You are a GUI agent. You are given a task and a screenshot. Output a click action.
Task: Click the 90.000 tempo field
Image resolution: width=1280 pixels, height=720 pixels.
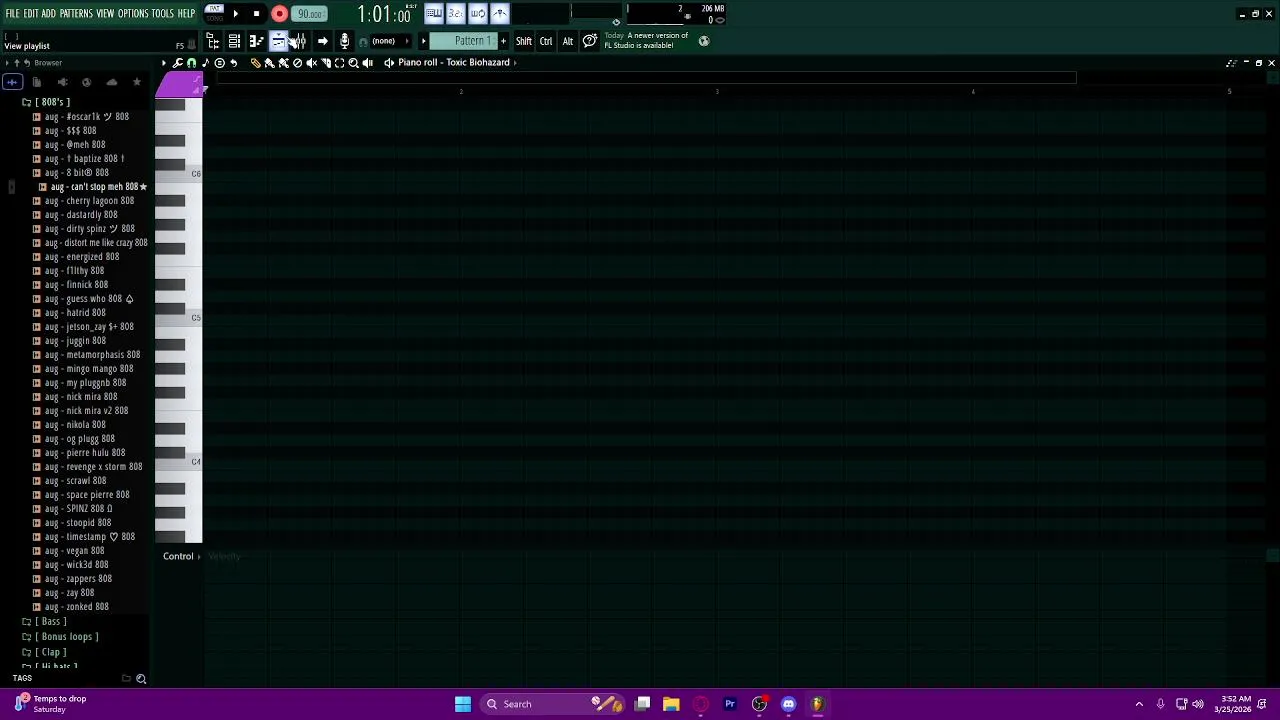click(x=310, y=14)
